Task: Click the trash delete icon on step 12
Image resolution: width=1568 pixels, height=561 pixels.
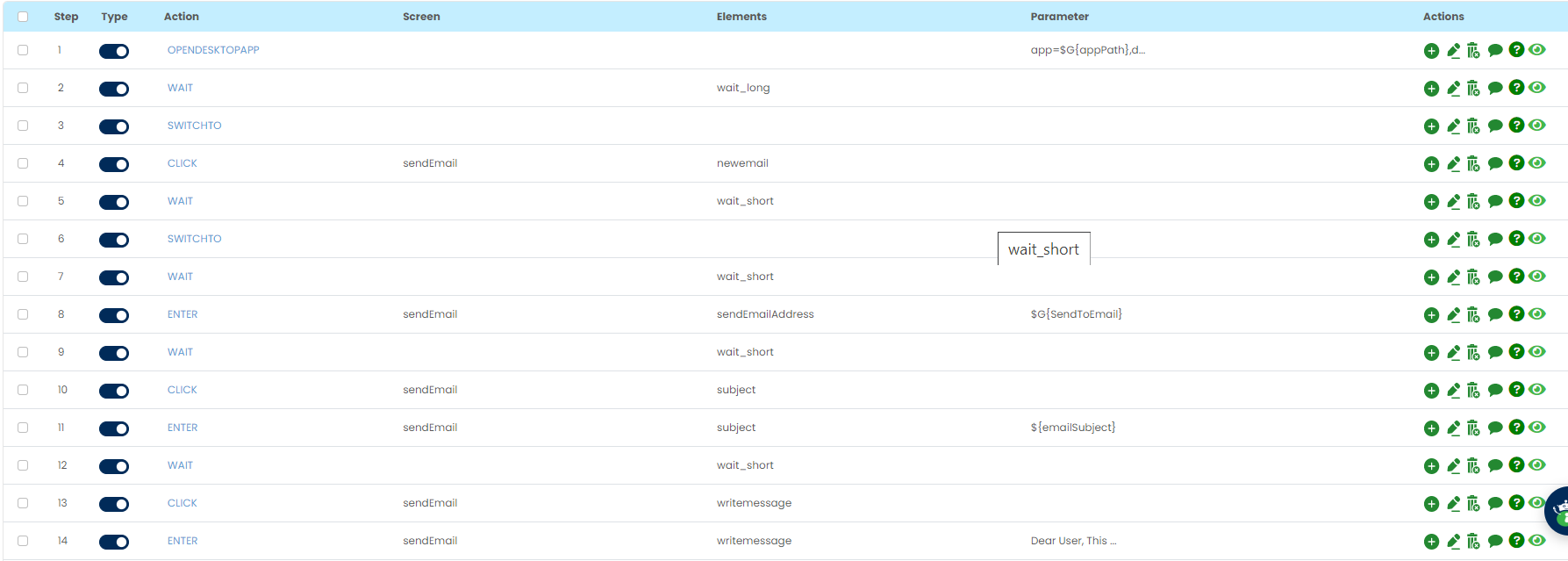Action: click(1473, 466)
